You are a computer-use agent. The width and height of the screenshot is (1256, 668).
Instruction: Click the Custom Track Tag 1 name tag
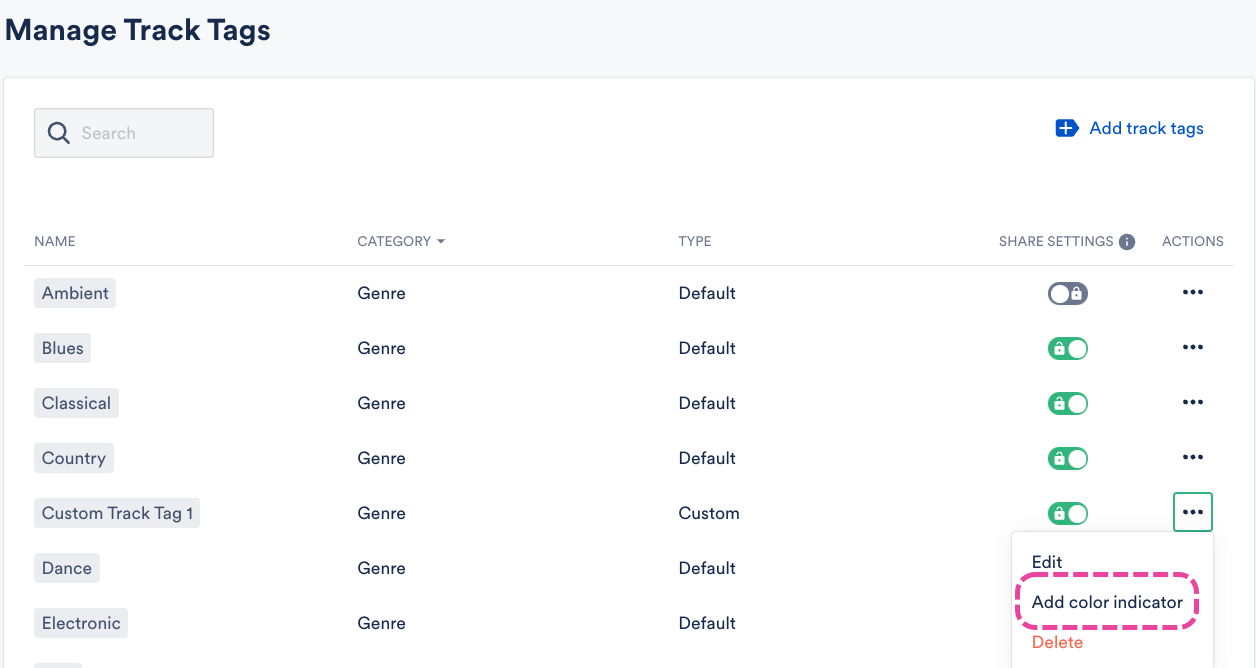click(x=117, y=513)
